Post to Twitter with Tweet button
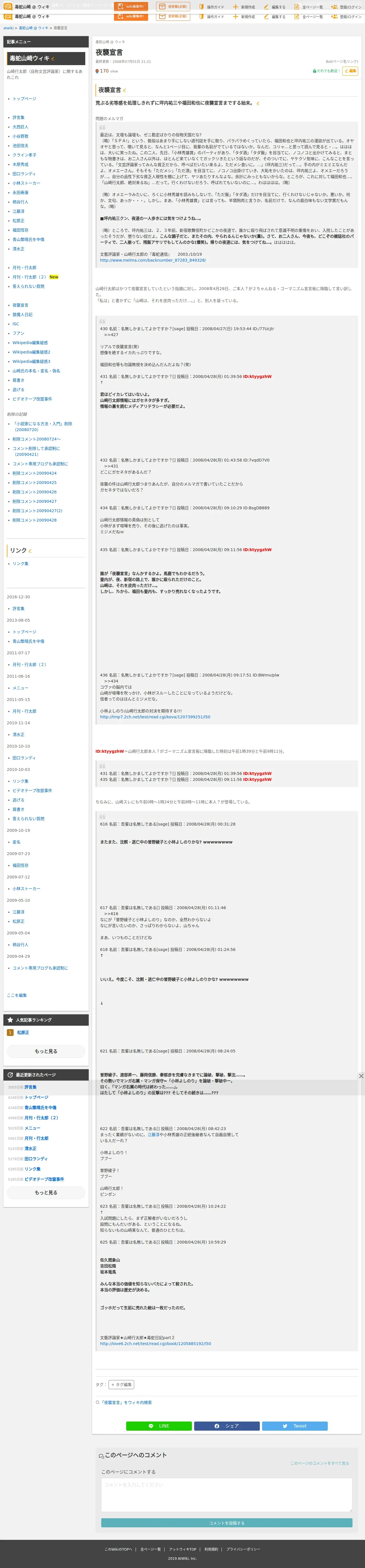This screenshot has height=1568, width=365. point(295,1426)
